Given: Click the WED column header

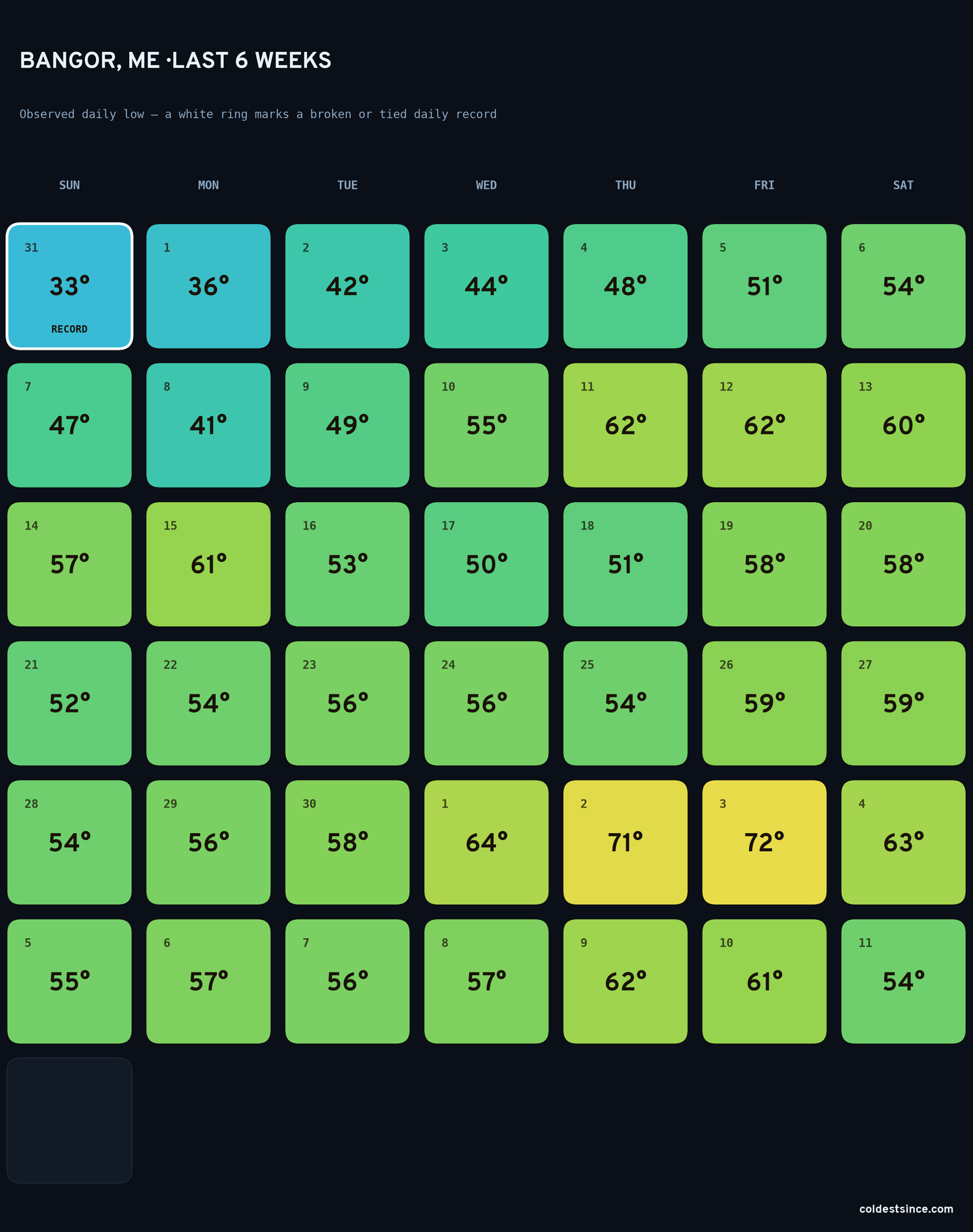Looking at the screenshot, I should (486, 185).
